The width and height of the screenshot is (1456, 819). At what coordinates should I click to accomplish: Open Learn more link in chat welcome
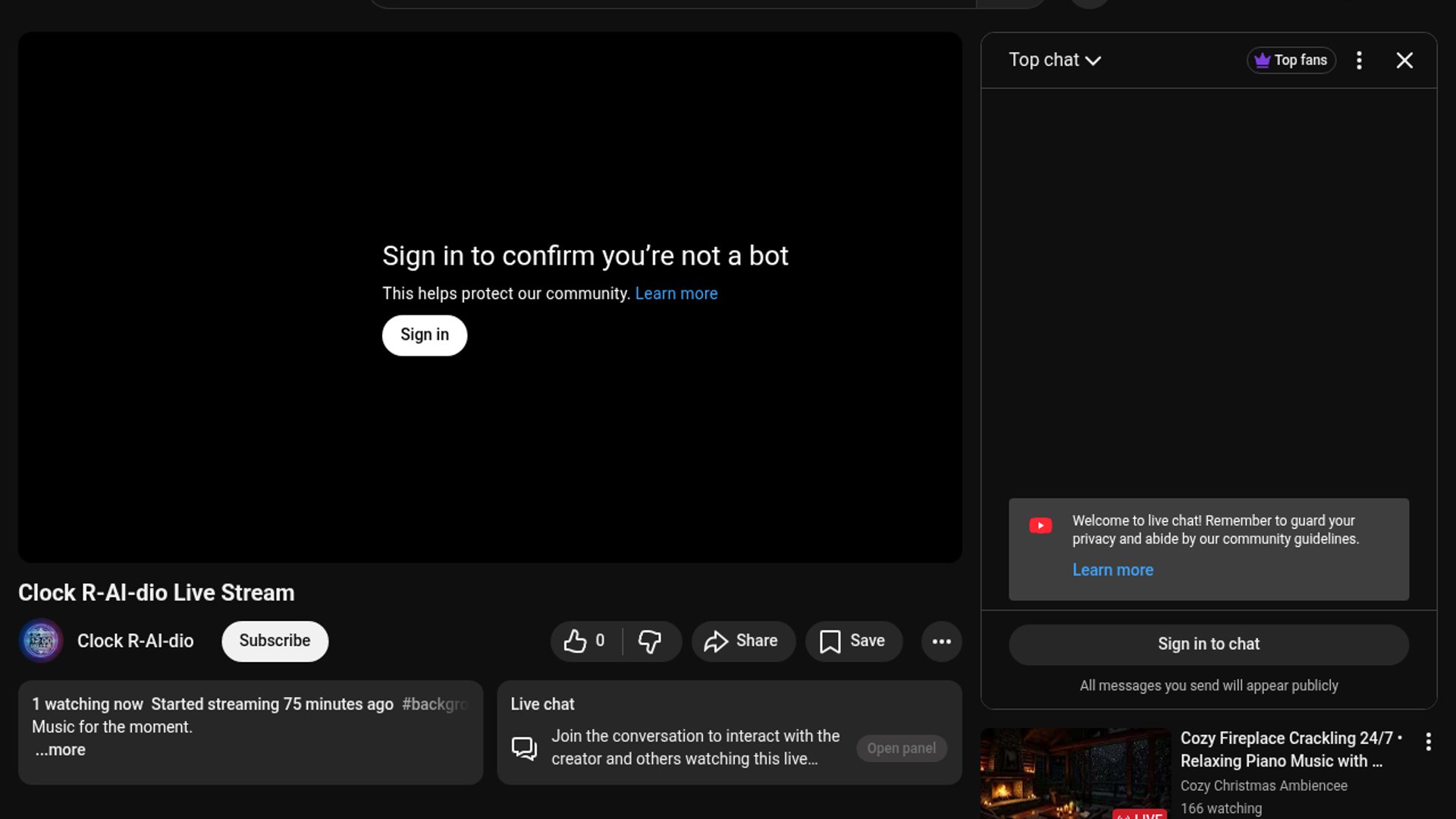tap(1112, 570)
